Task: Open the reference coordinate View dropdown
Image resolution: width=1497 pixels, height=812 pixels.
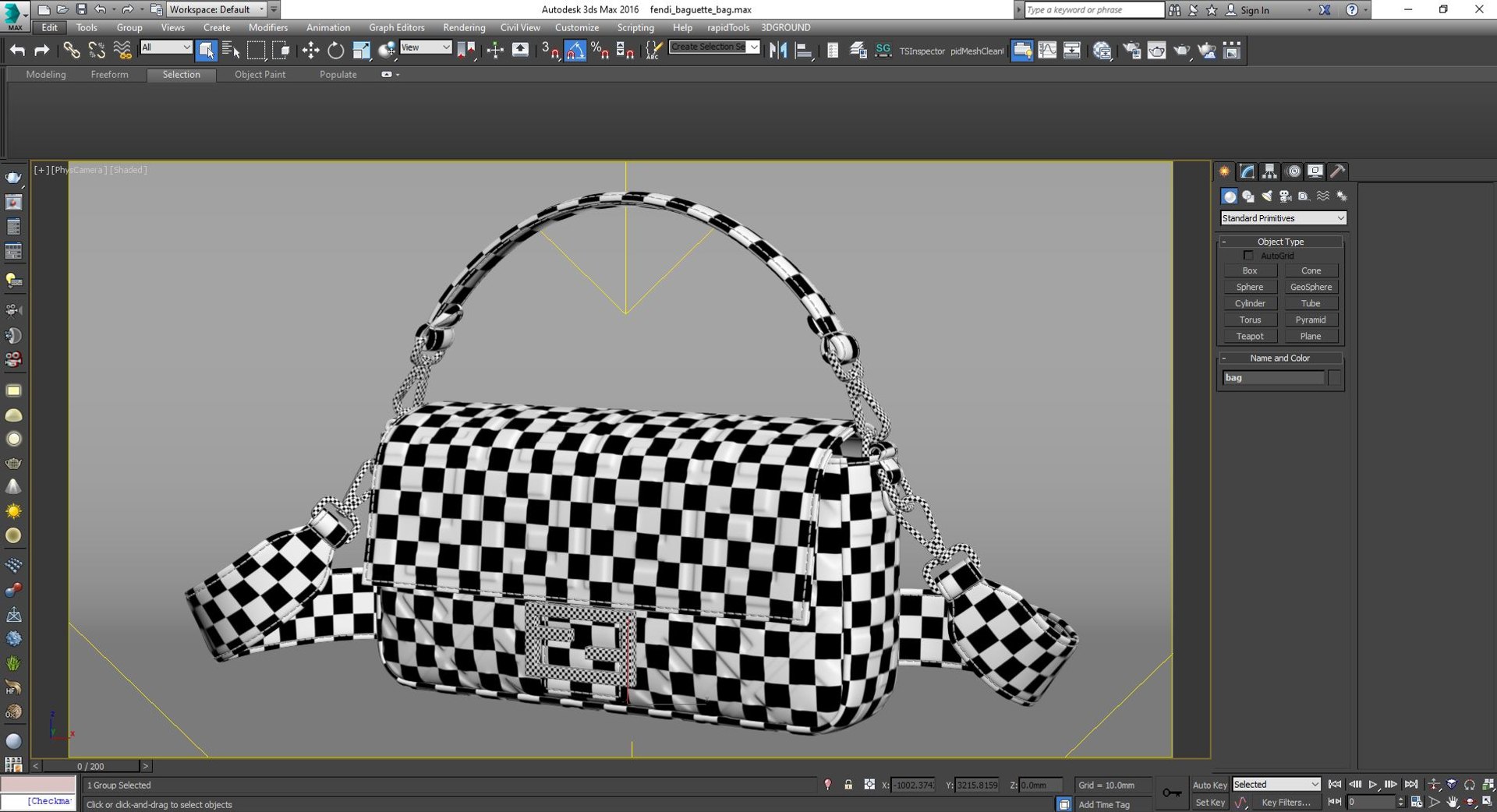Action: point(426,48)
